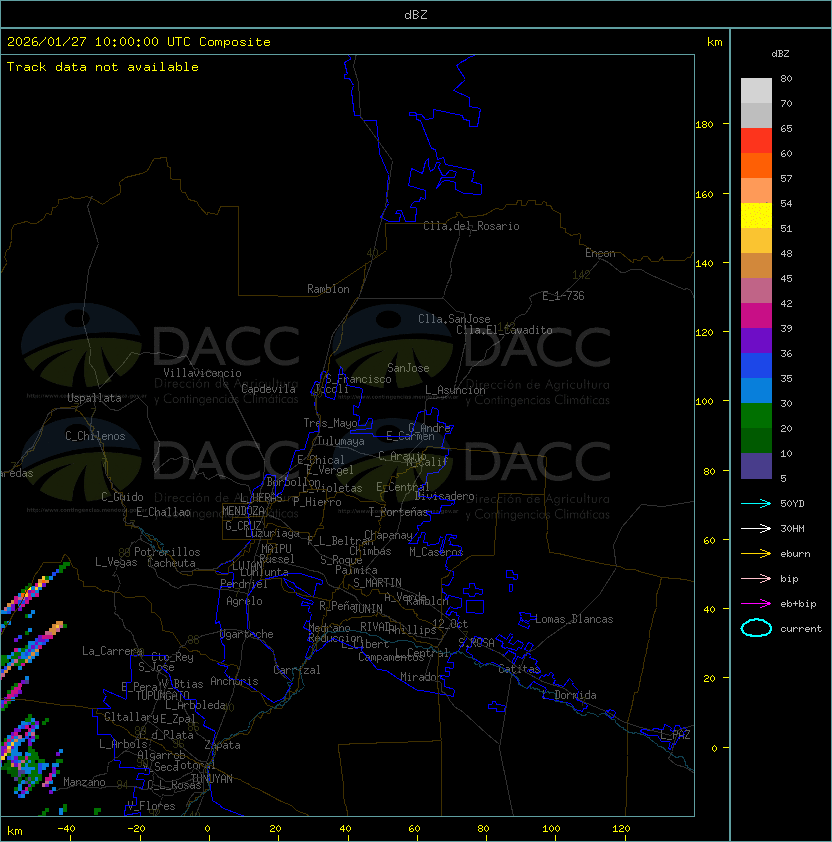Viewport: 832px width, 842px height.
Task: Click the 'Mirador' map label
Action: [x=421, y=677]
